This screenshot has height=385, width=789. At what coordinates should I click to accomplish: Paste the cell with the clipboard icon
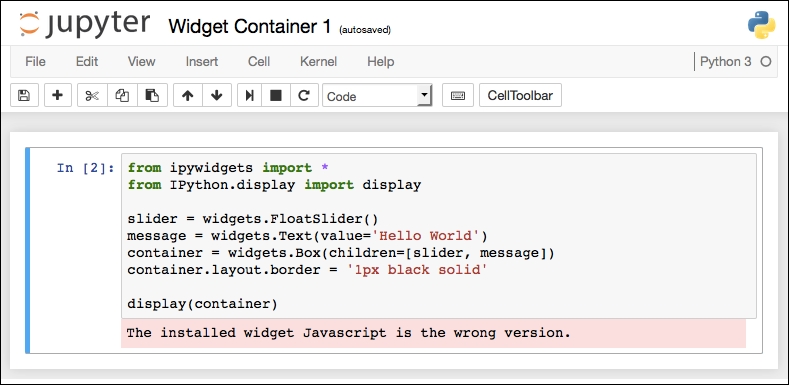click(x=152, y=95)
